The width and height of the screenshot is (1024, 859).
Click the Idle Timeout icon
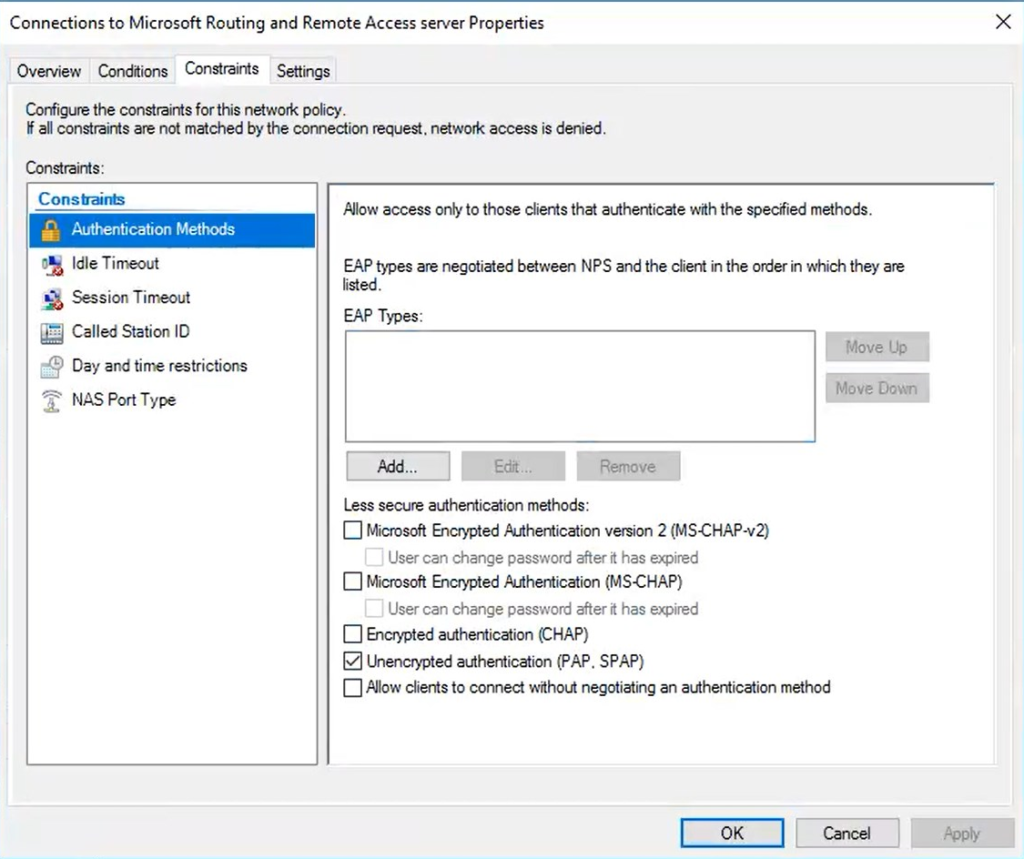52,264
